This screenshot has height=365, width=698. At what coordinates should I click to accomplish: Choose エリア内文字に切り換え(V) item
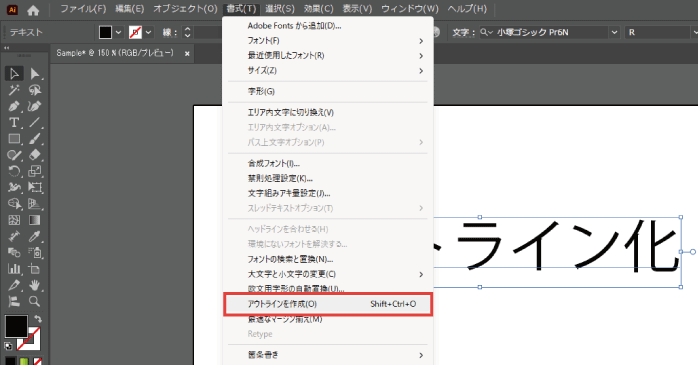coord(328,113)
